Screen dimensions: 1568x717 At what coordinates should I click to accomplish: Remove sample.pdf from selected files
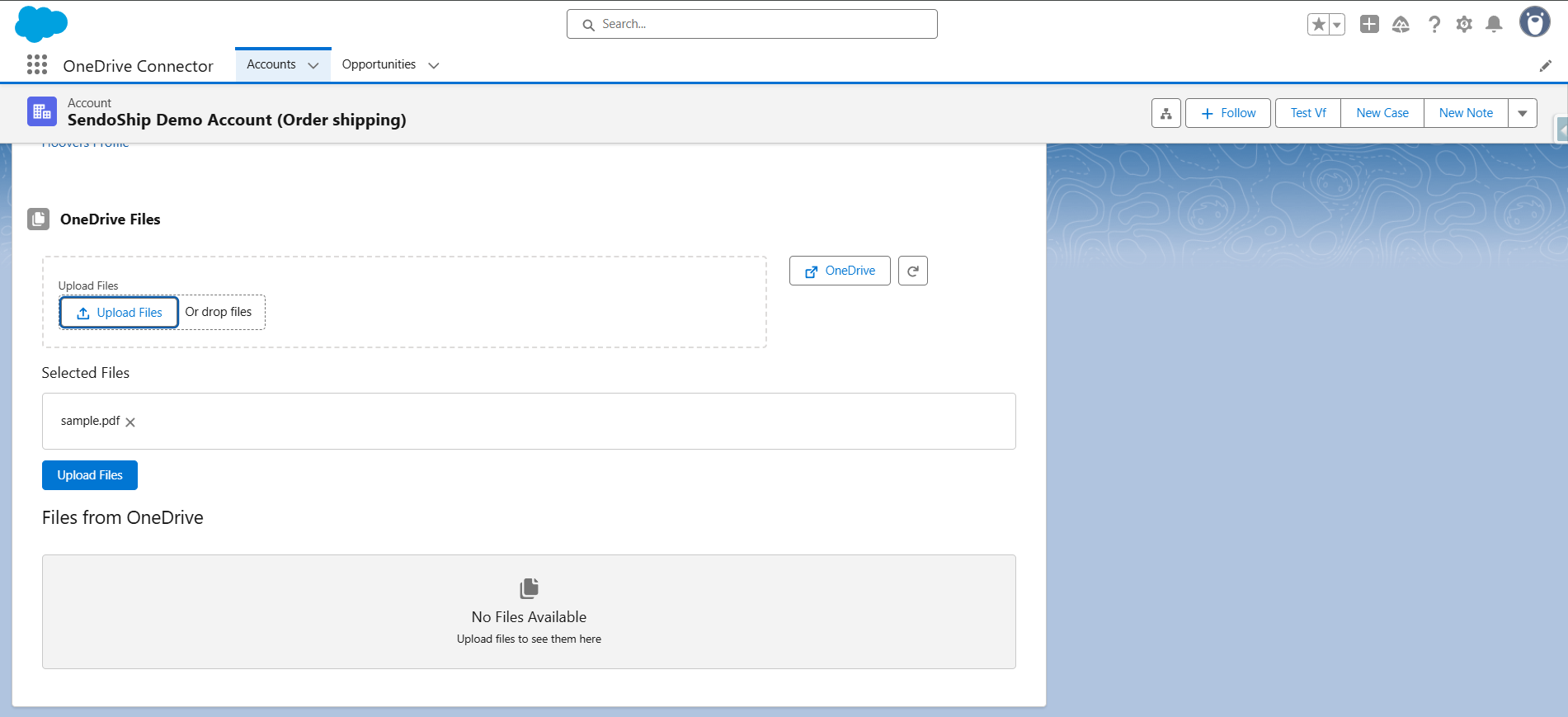(x=130, y=422)
